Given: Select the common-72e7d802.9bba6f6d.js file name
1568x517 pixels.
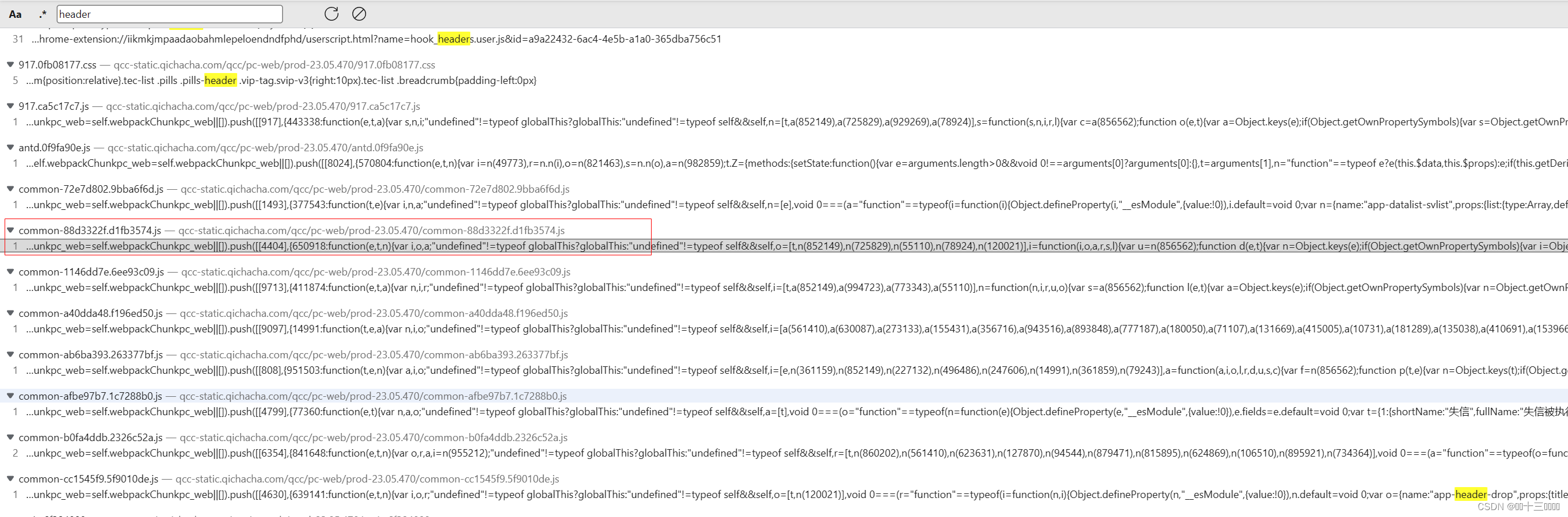Looking at the screenshot, I should click(91, 189).
